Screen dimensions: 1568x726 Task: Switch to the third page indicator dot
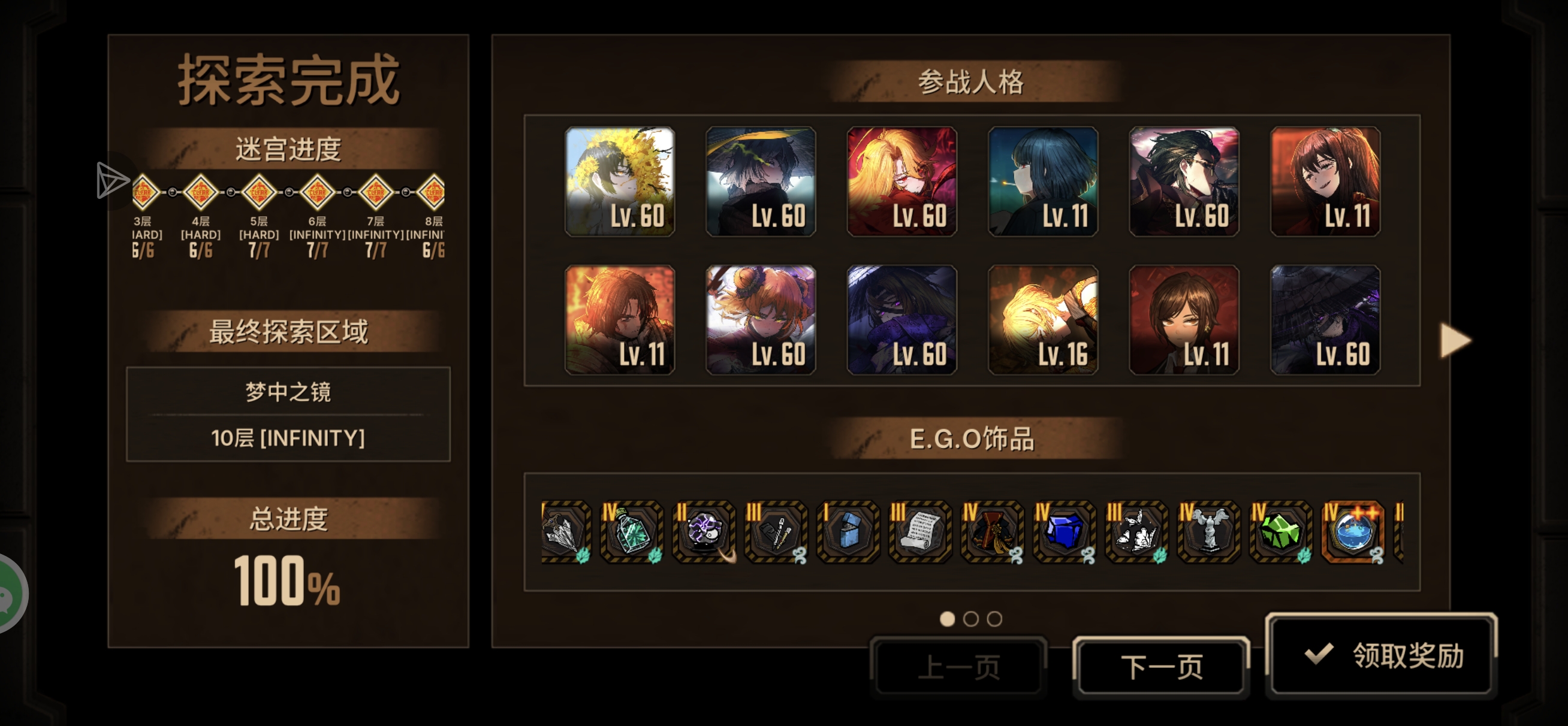994,619
